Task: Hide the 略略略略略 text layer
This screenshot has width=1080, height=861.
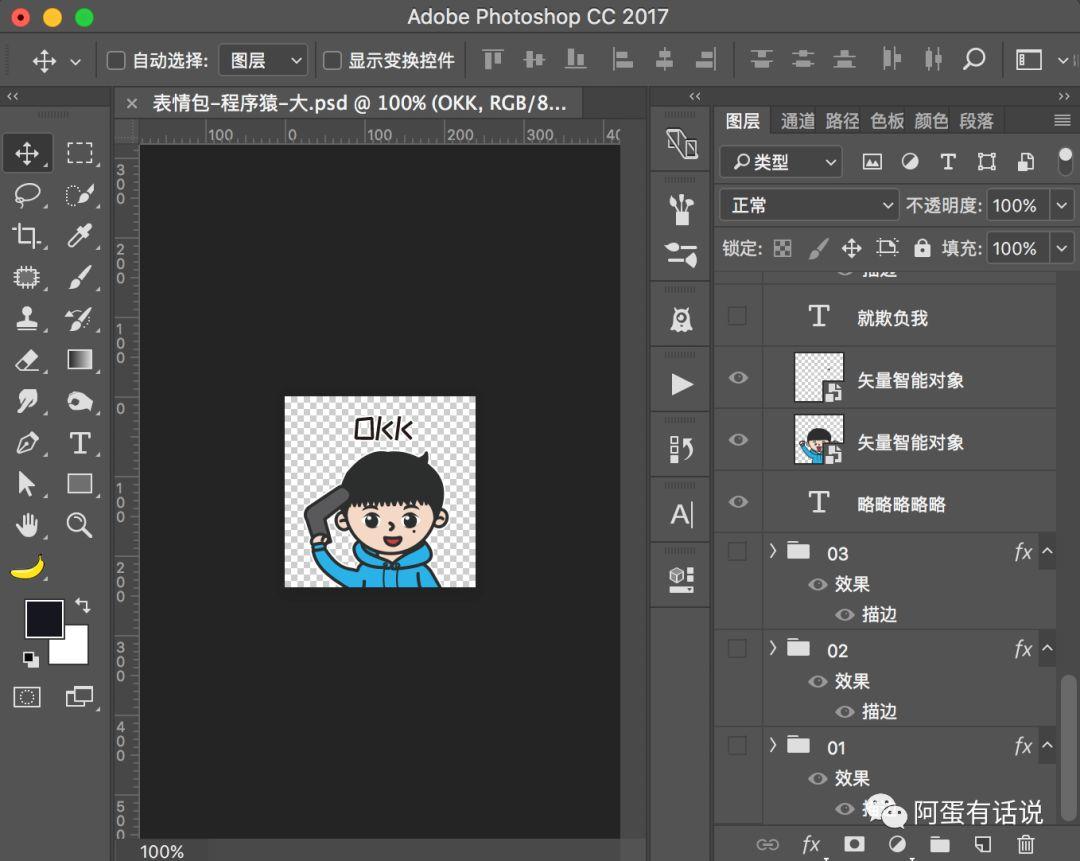Action: 738,502
